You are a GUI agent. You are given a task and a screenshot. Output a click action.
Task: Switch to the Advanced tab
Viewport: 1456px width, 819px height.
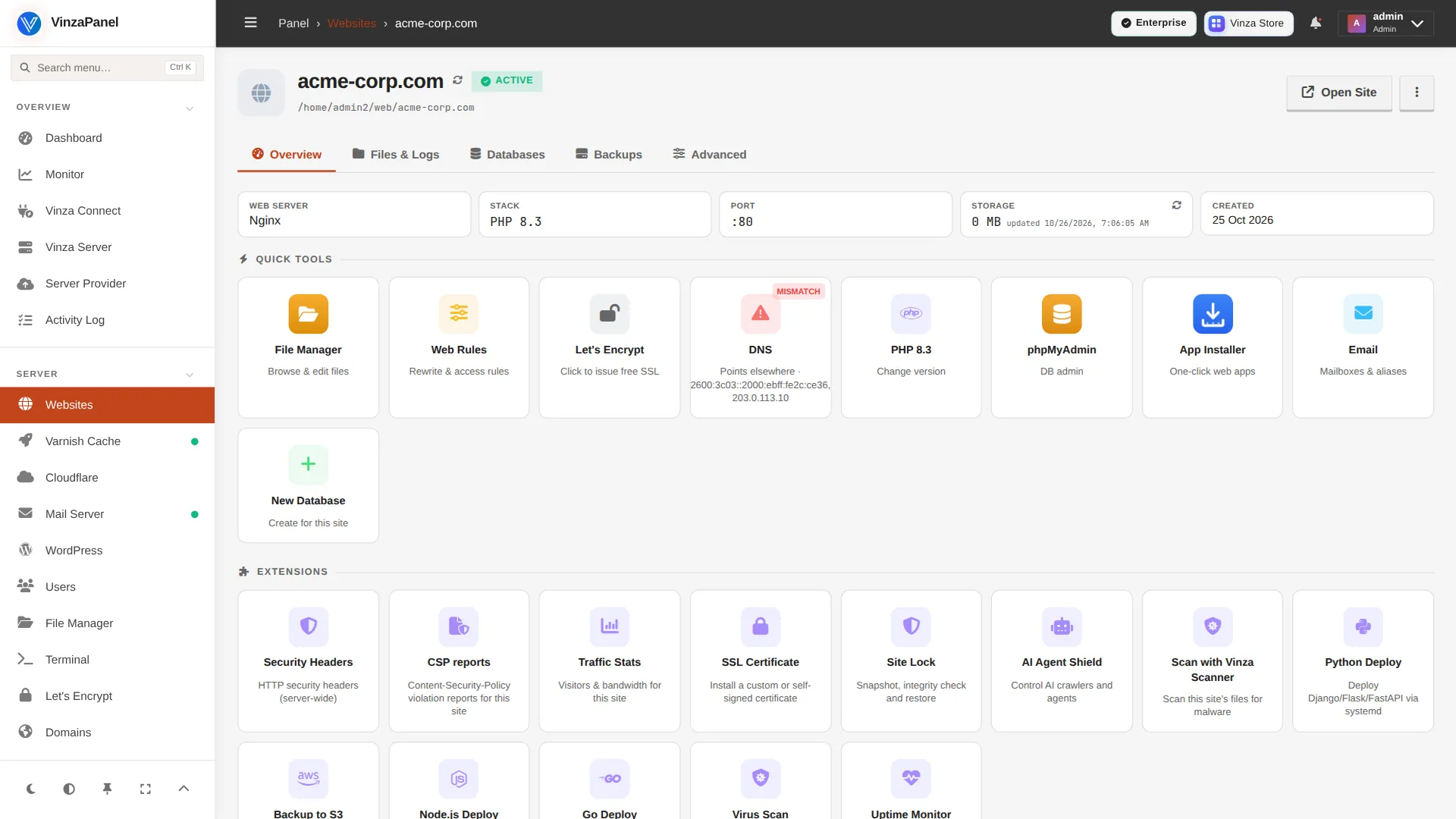coord(710,154)
